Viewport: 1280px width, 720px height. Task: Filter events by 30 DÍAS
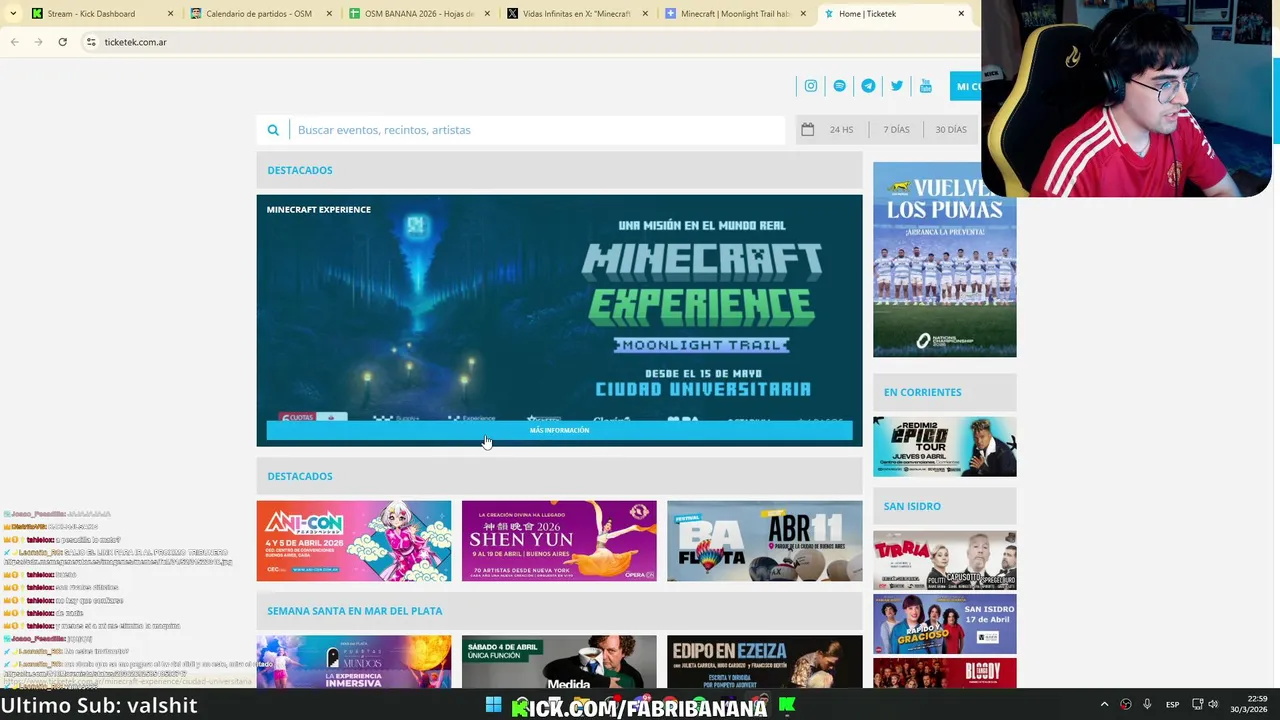[951, 130]
